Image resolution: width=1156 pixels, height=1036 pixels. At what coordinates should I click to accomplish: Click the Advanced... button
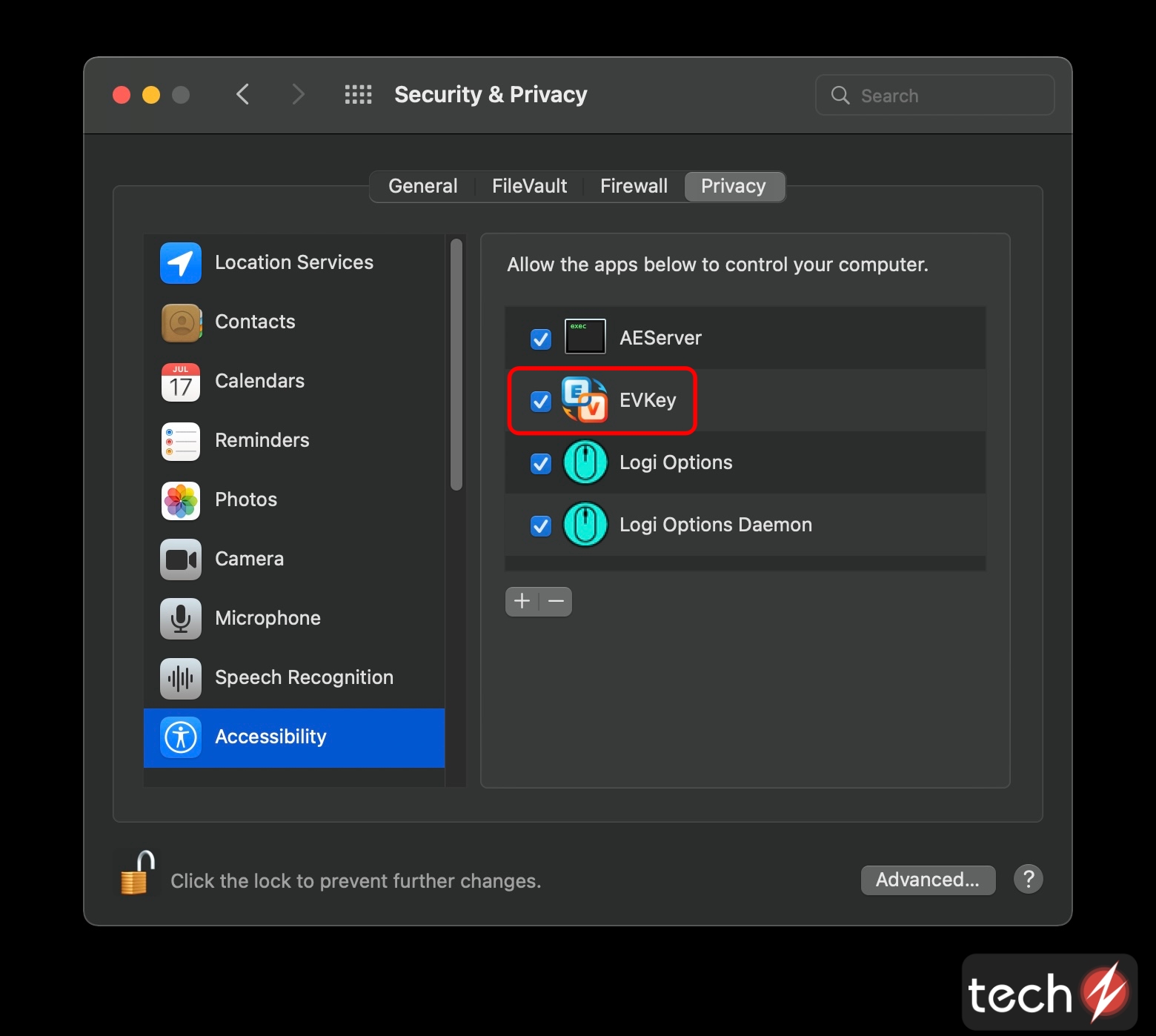coord(927,880)
